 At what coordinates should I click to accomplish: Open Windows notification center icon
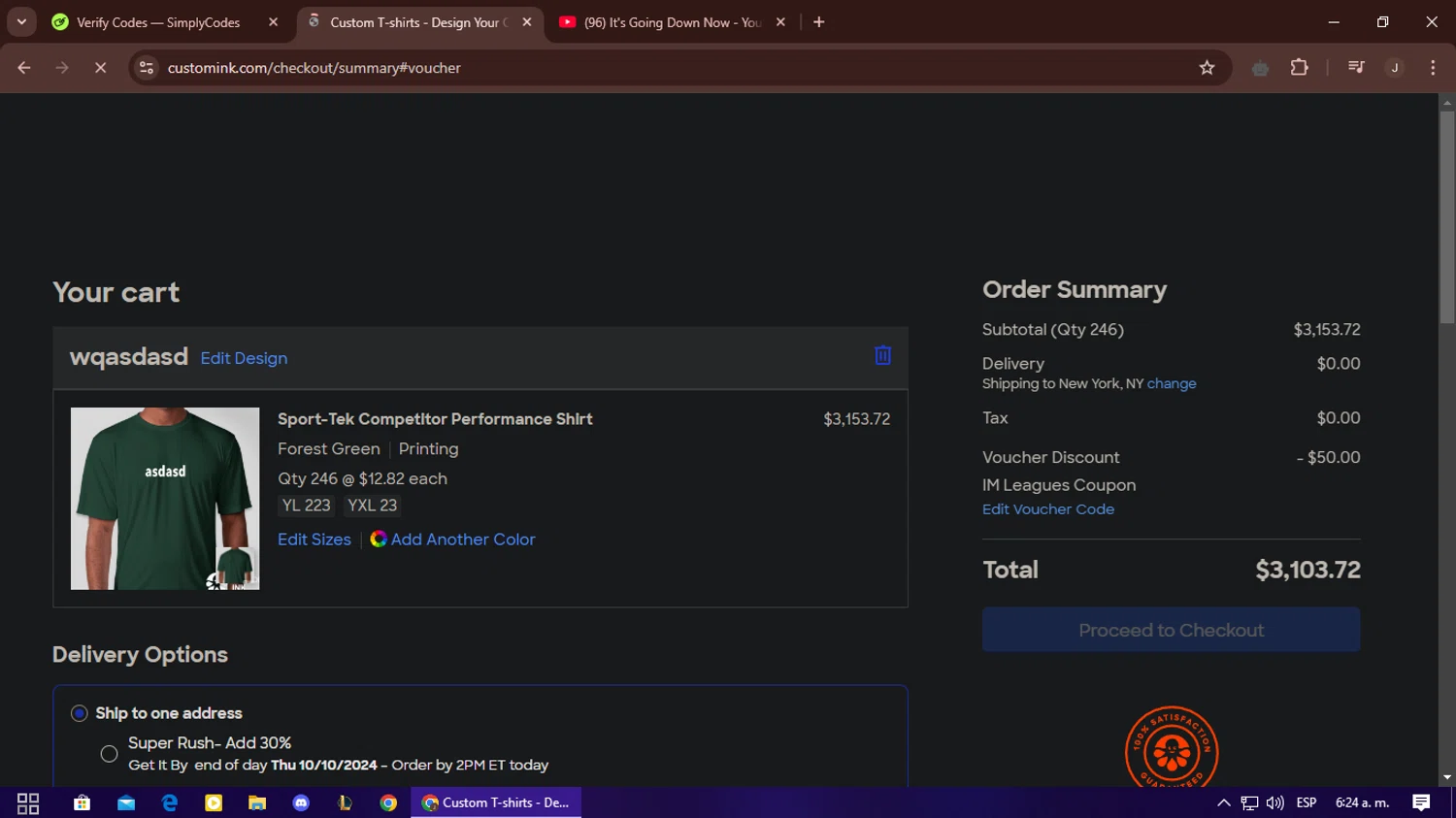click(x=1421, y=802)
